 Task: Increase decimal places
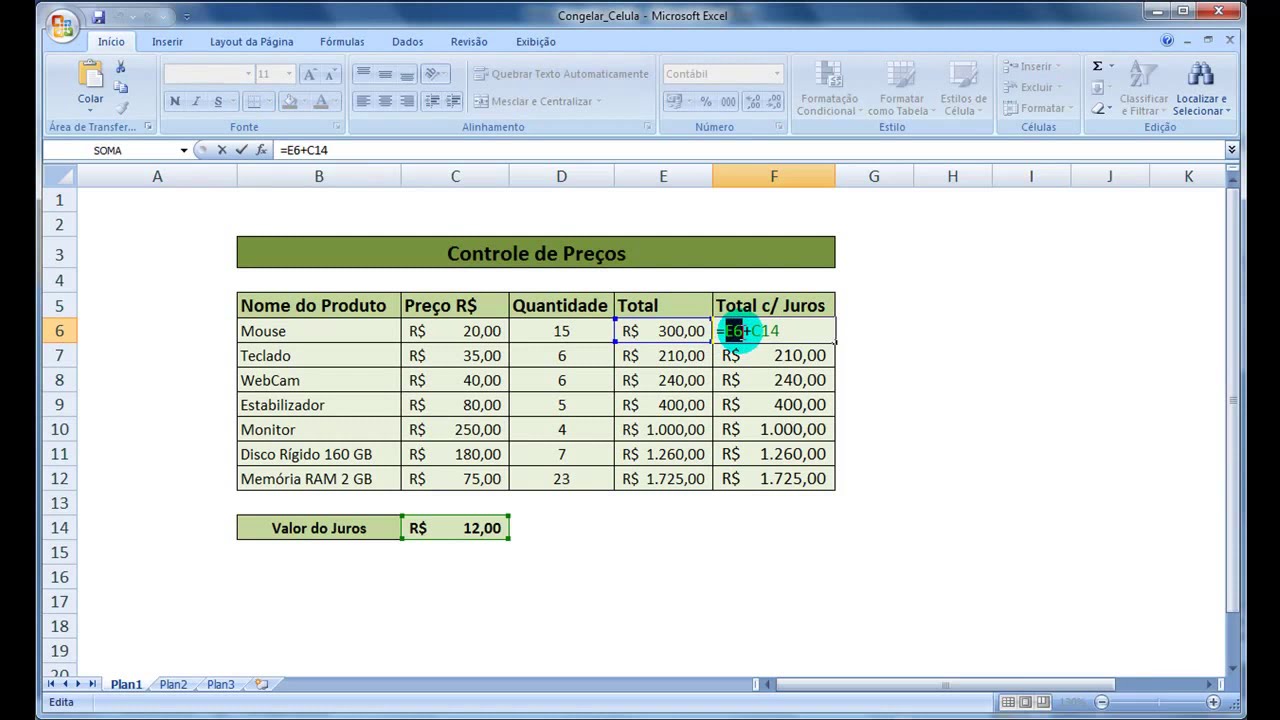(753, 101)
